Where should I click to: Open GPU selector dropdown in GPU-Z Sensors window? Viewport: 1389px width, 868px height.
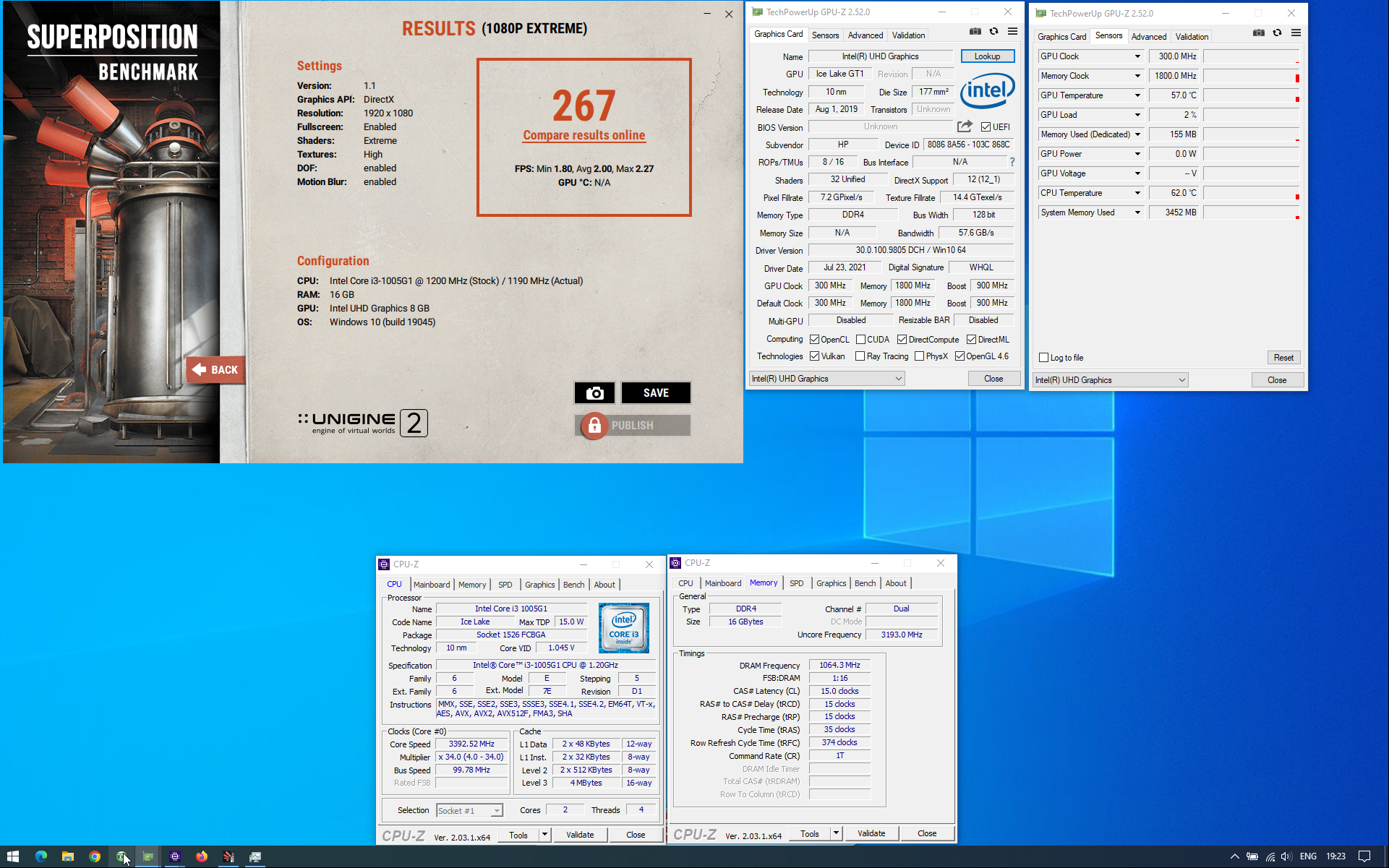point(1111,380)
